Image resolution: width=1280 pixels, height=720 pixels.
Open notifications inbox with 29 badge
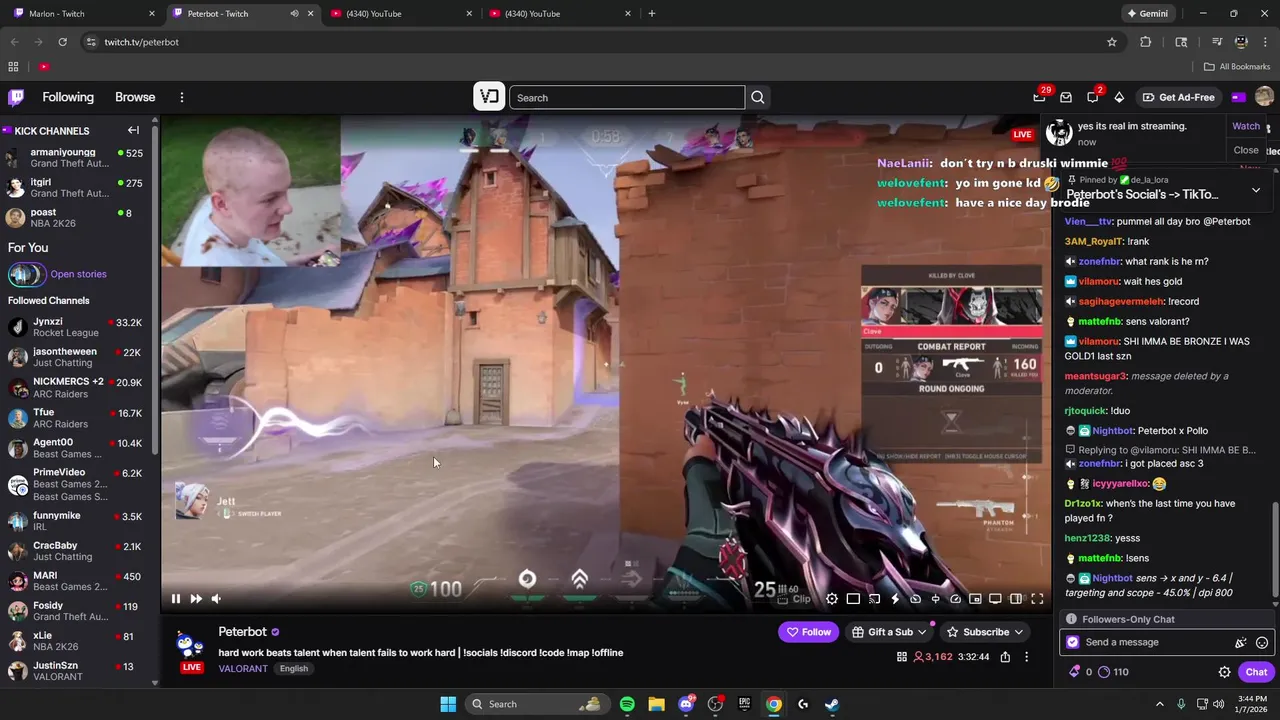click(1040, 97)
